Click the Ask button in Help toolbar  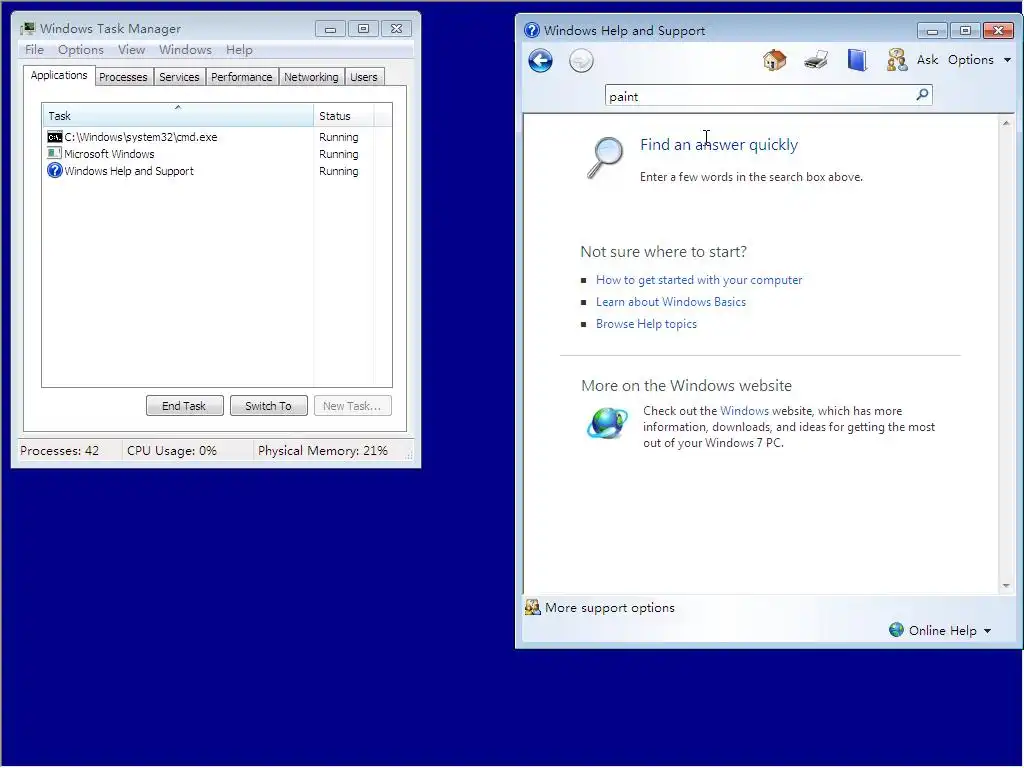(x=927, y=60)
